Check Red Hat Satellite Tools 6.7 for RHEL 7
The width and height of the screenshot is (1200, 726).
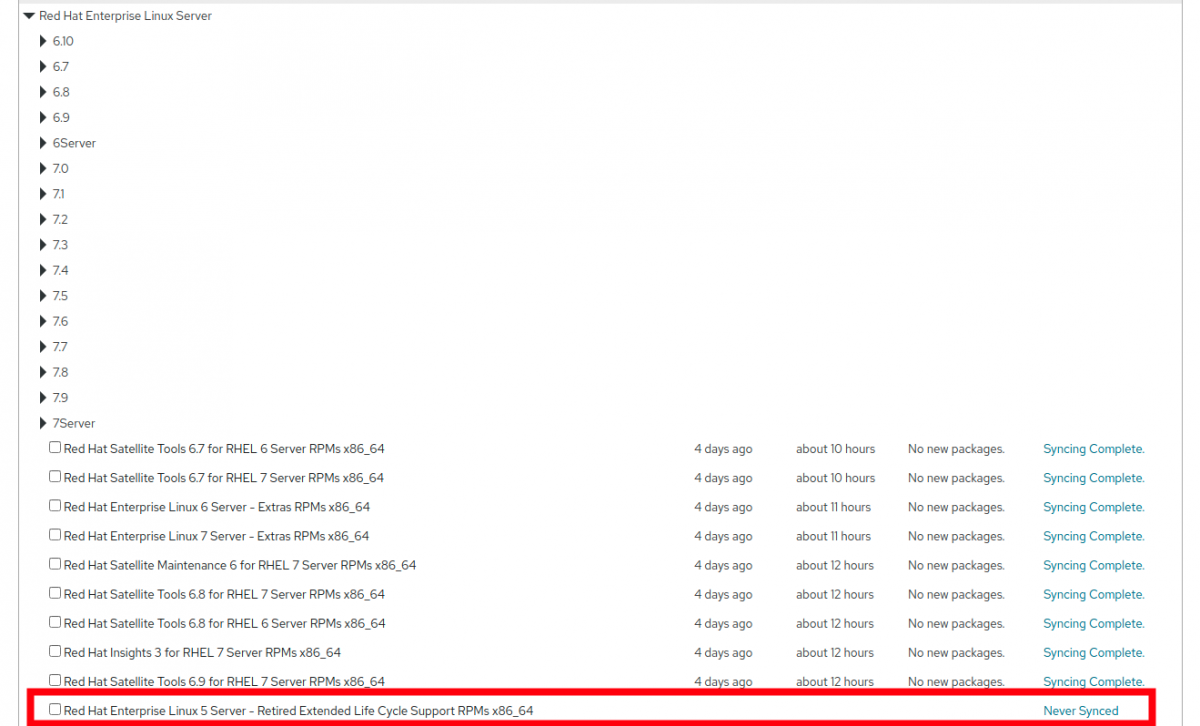coord(55,477)
